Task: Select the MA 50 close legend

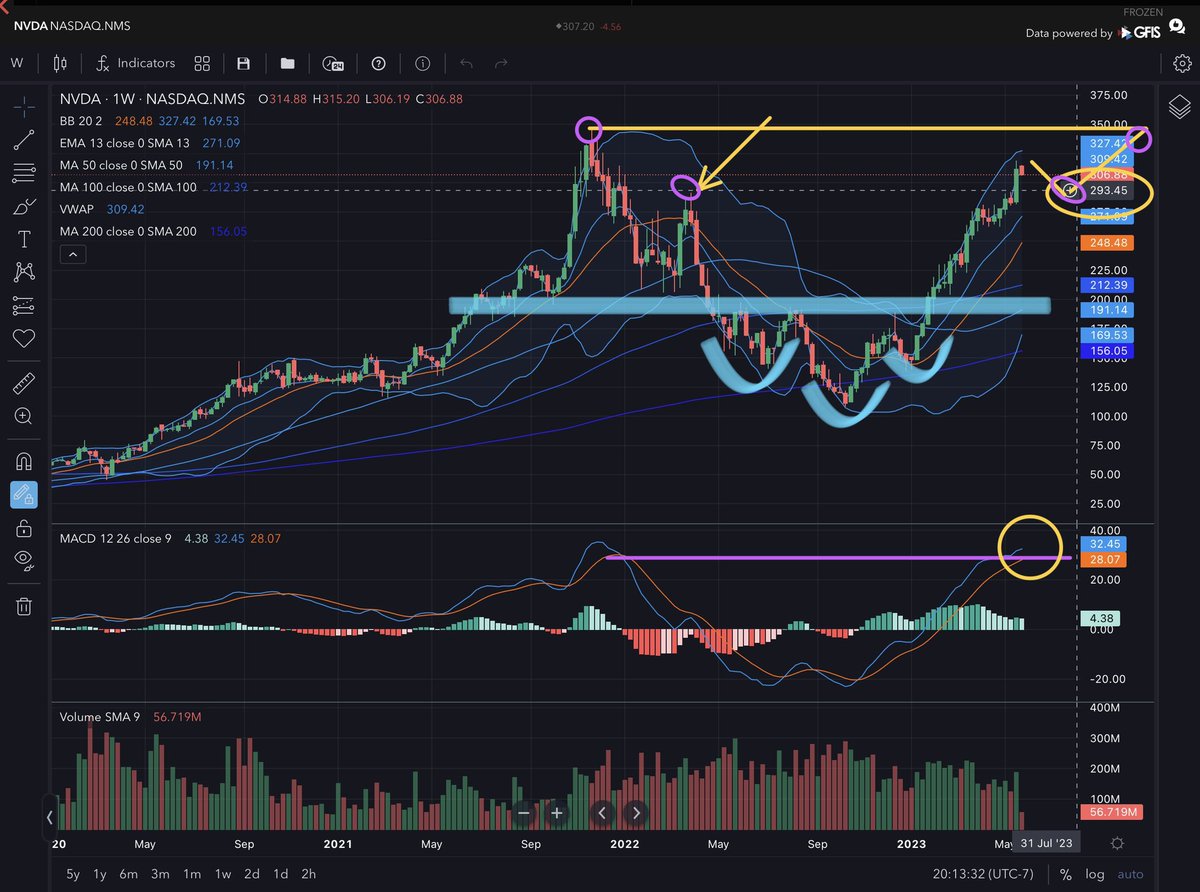Action: tap(123, 165)
